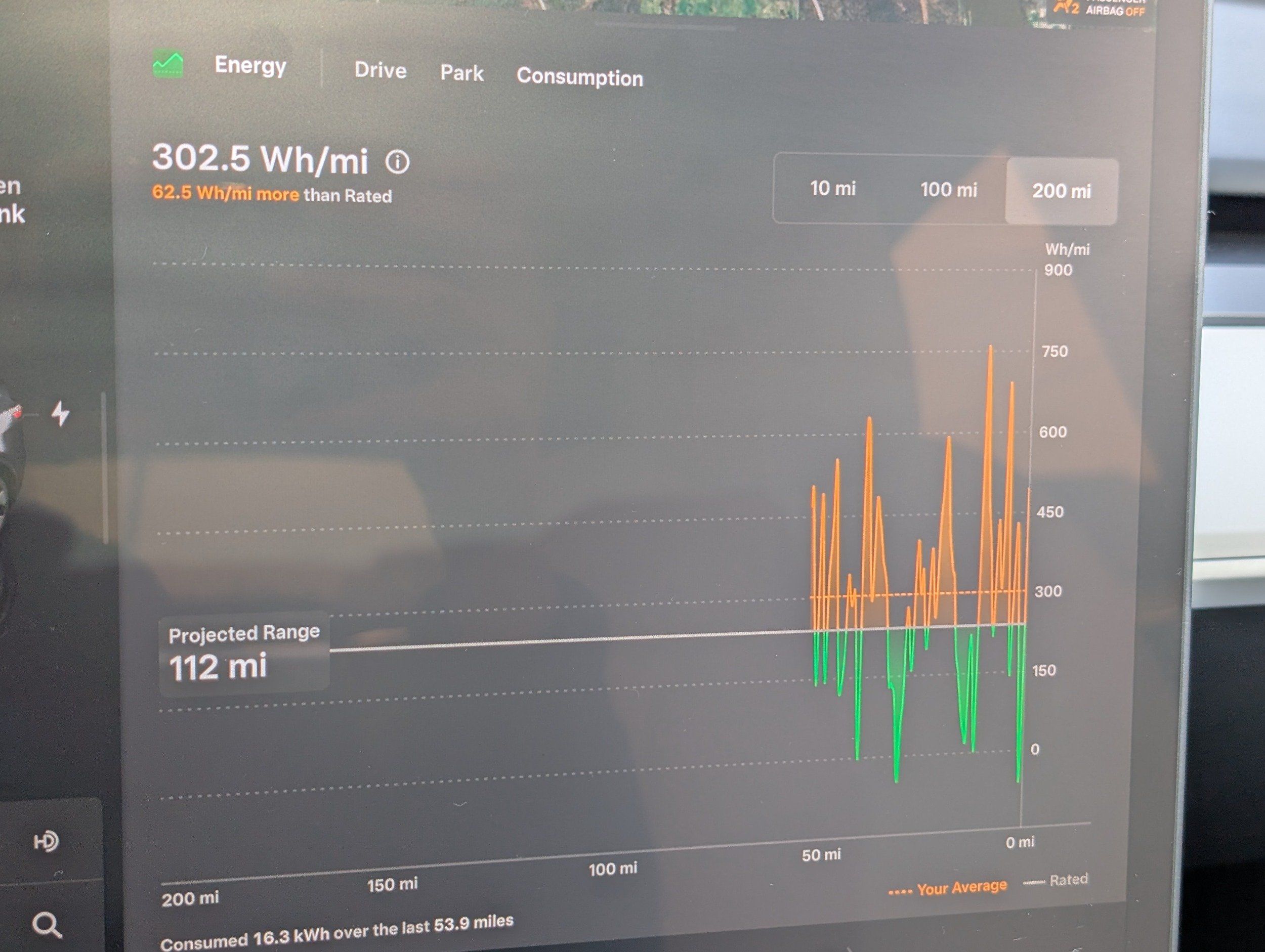Screen dimensions: 1265x952
Task: Tap the green Energy app icon
Action: 168,64
